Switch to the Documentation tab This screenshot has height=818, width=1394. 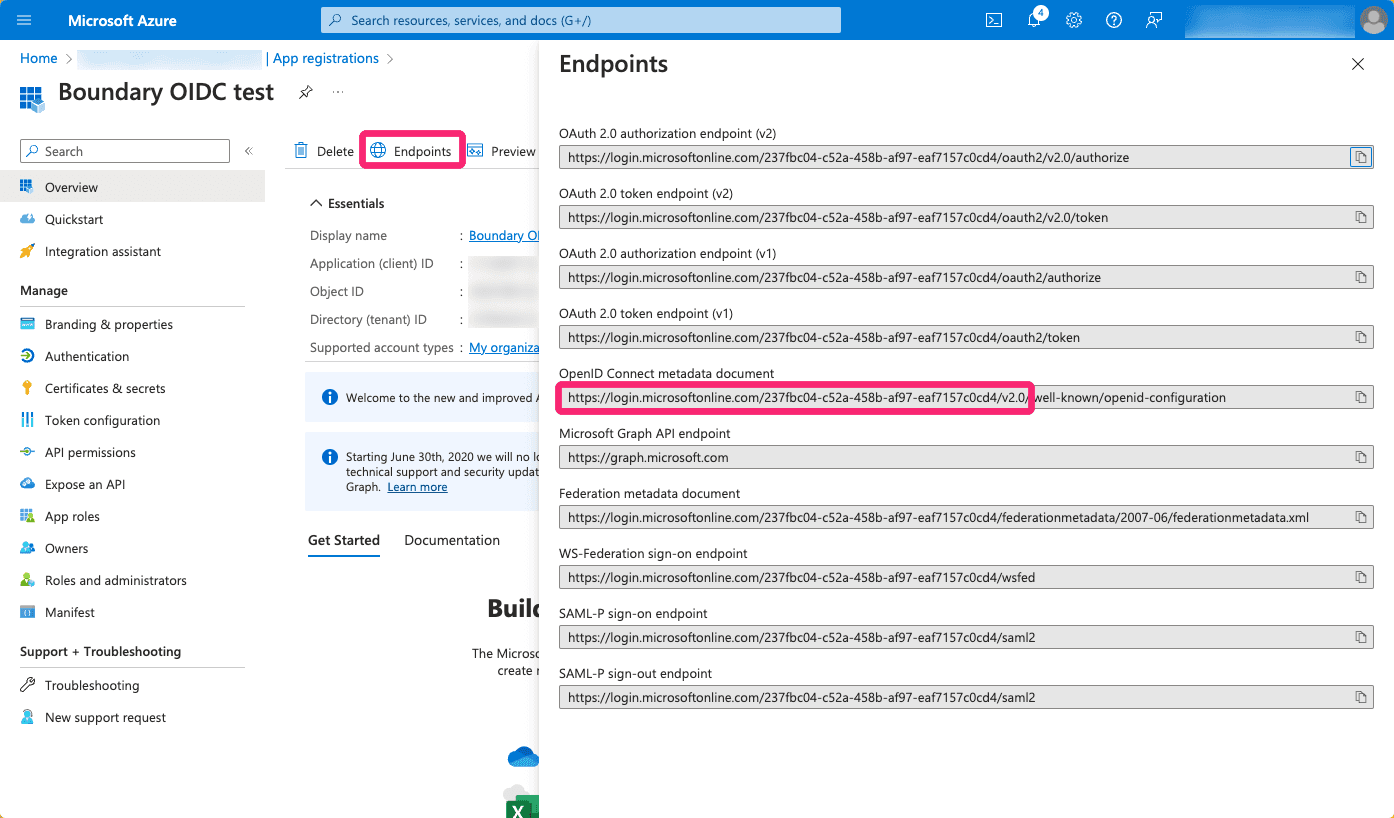coord(452,540)
